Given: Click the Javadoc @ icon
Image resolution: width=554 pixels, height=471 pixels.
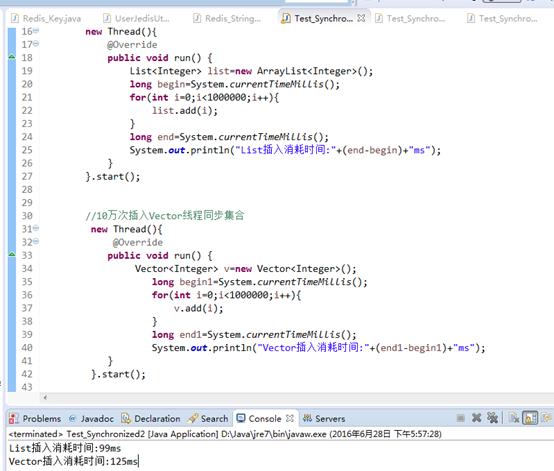Looking at the screenshot, I should point(73,418).
